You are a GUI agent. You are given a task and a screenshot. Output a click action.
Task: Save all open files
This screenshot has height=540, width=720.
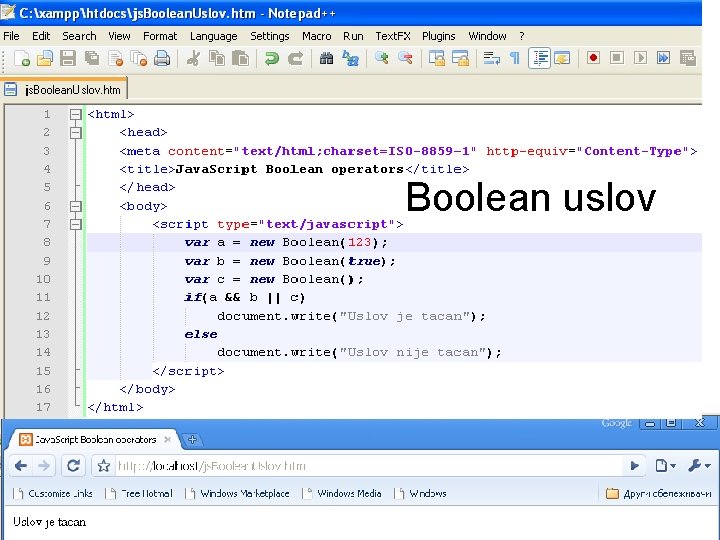pos(92,58)
